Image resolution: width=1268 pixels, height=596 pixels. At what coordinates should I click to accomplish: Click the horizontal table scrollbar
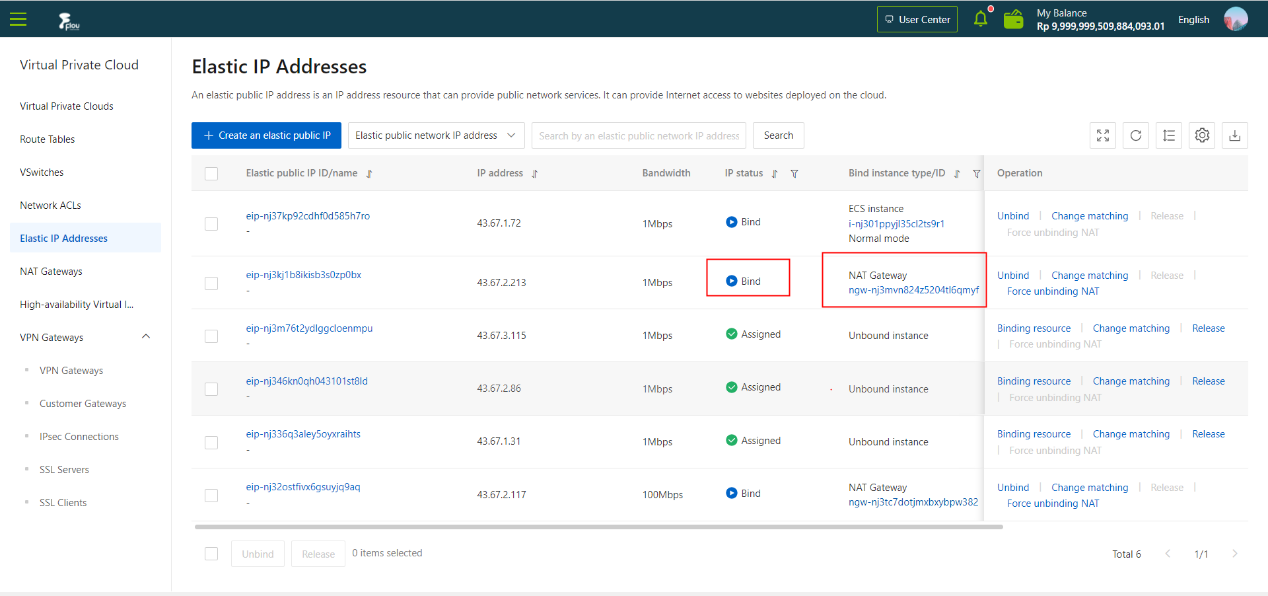coord(598,526)
